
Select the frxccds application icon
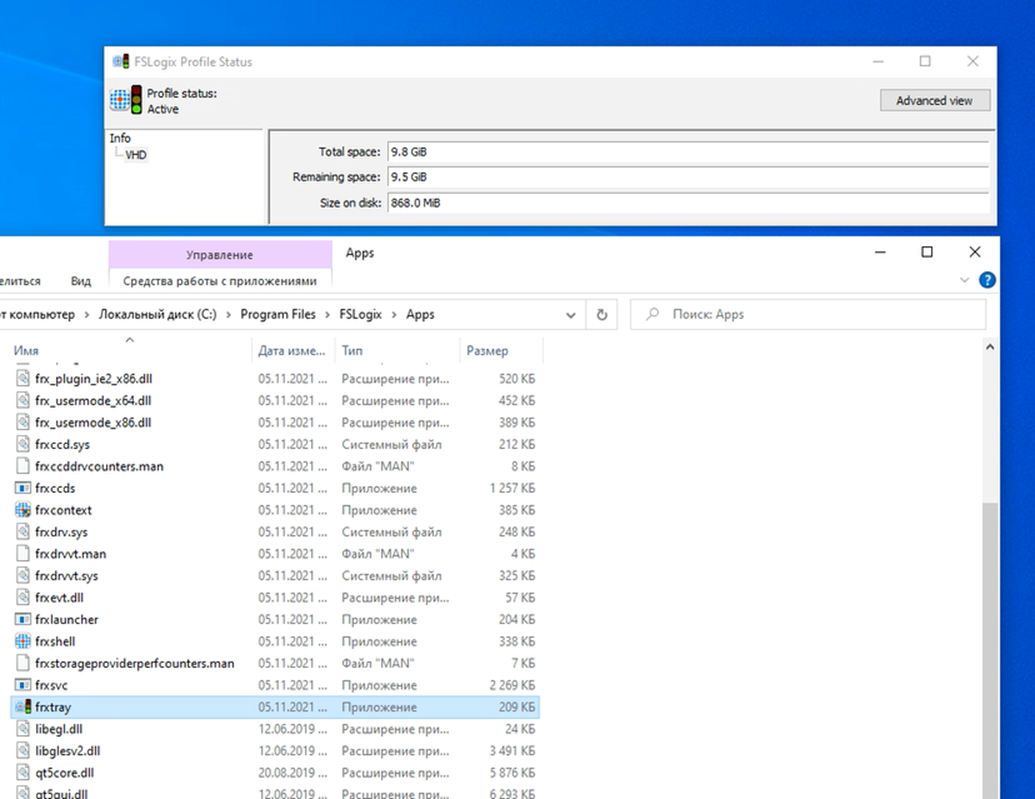[x=24, y=488]
